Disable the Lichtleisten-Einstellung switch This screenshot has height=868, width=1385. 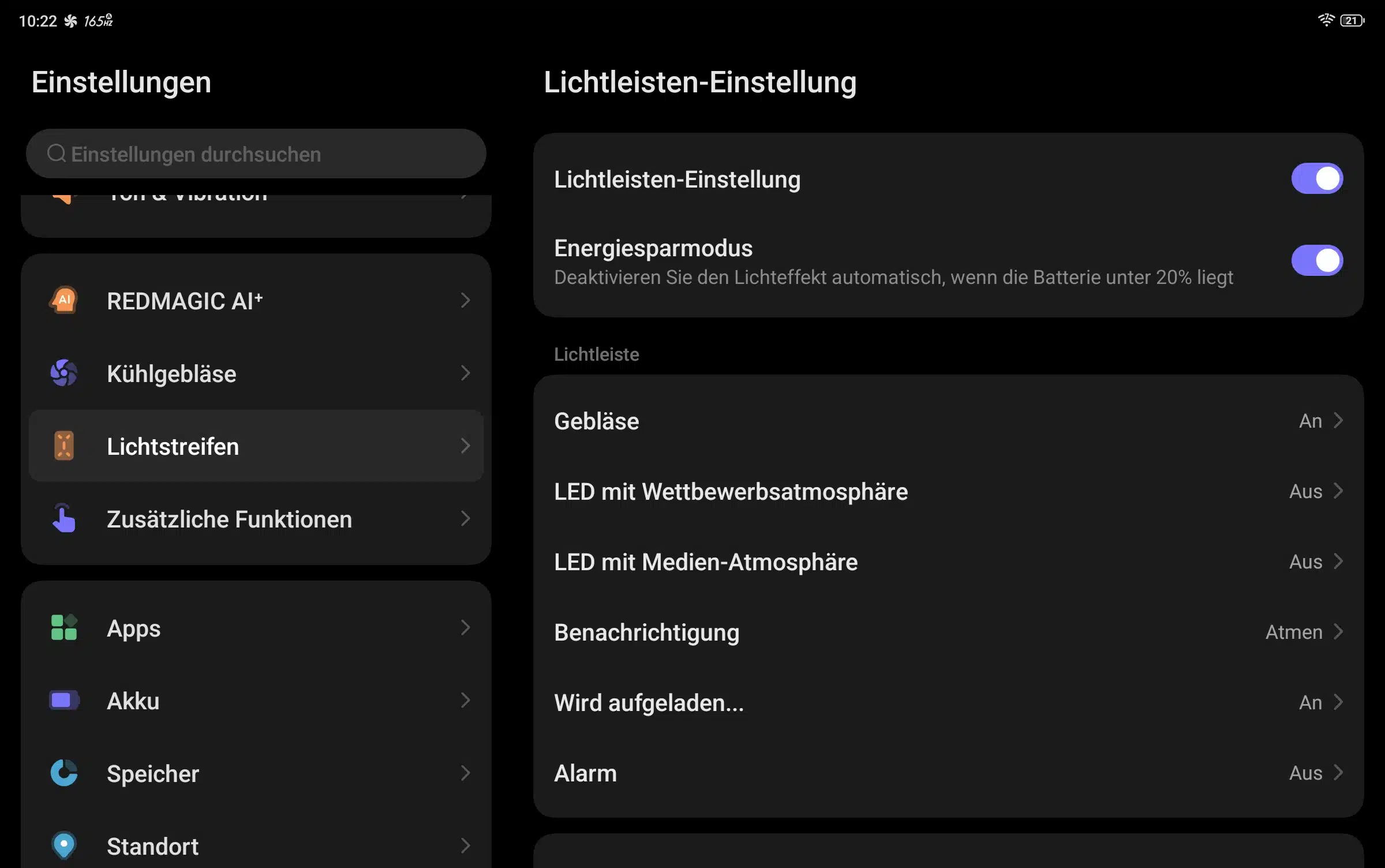click(1317, 178)
